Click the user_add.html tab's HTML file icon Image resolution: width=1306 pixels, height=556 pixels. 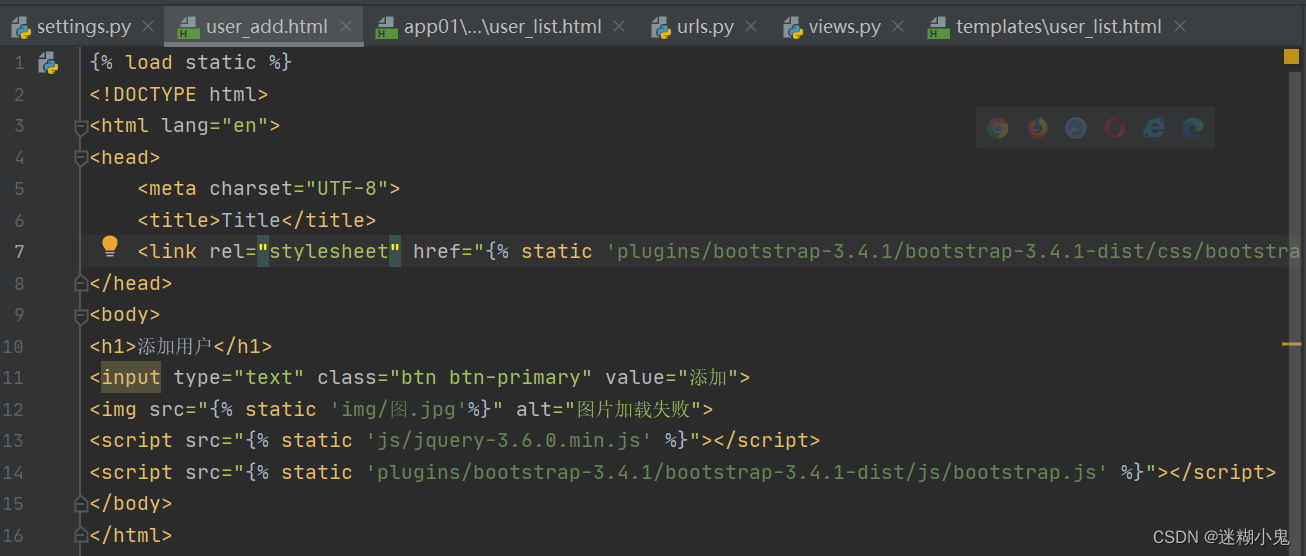(189, 27)
